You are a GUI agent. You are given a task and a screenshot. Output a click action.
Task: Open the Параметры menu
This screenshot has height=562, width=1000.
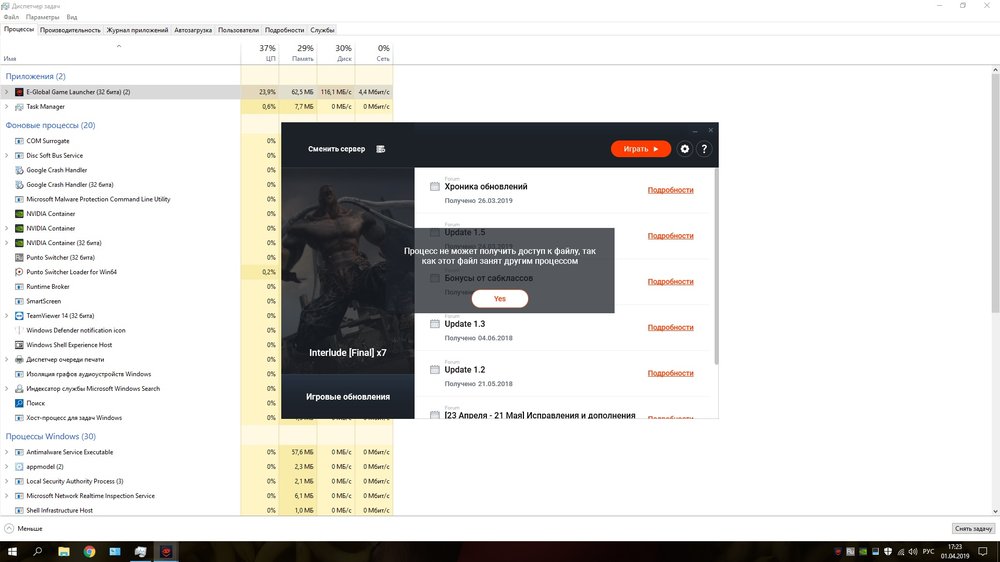(x=42, y=18)
